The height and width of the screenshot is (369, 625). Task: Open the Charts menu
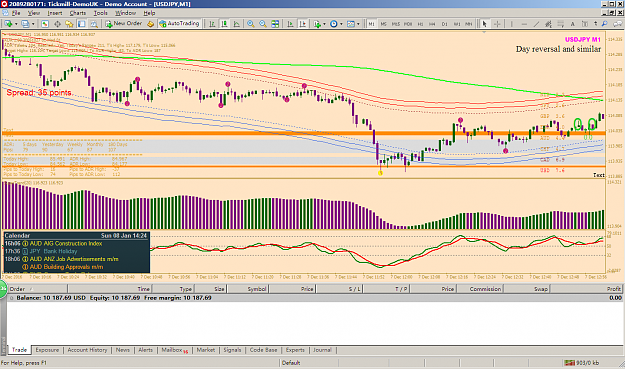coord(77,13)
